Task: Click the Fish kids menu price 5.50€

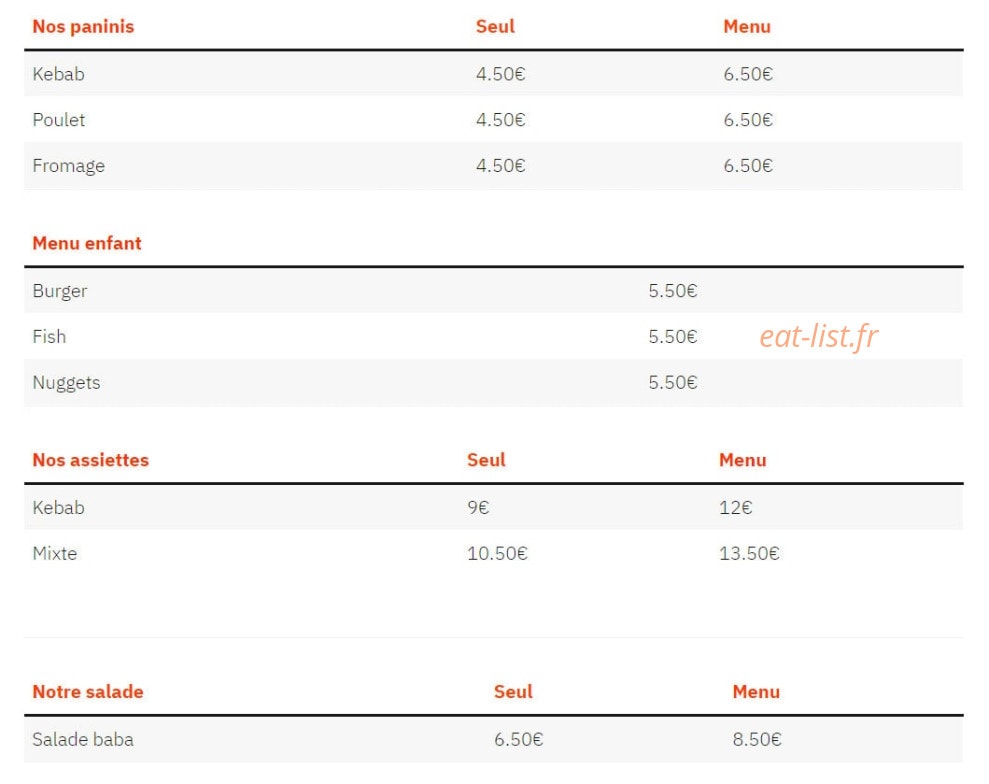Action: [672, 337]
